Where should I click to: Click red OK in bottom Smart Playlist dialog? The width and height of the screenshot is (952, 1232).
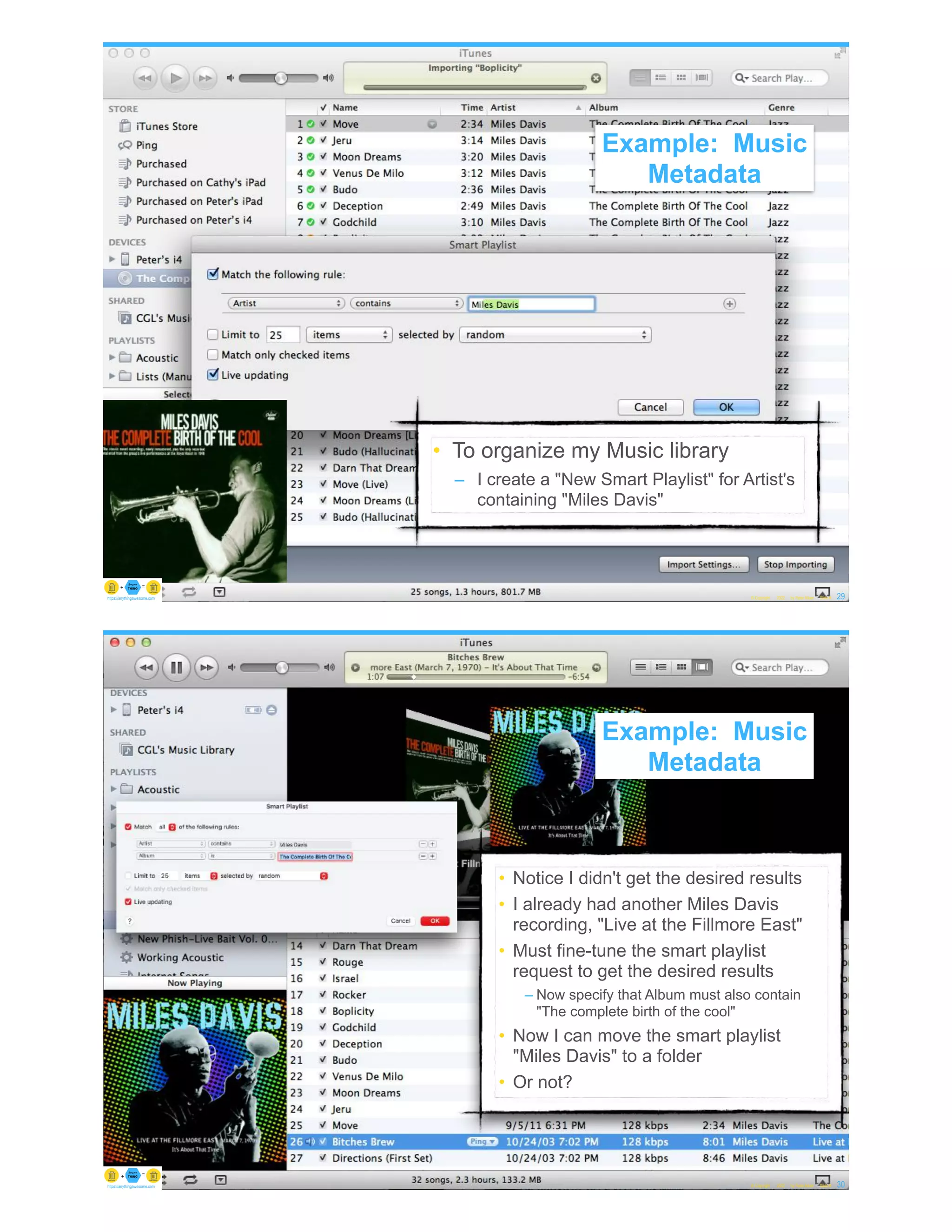(435, 921)
